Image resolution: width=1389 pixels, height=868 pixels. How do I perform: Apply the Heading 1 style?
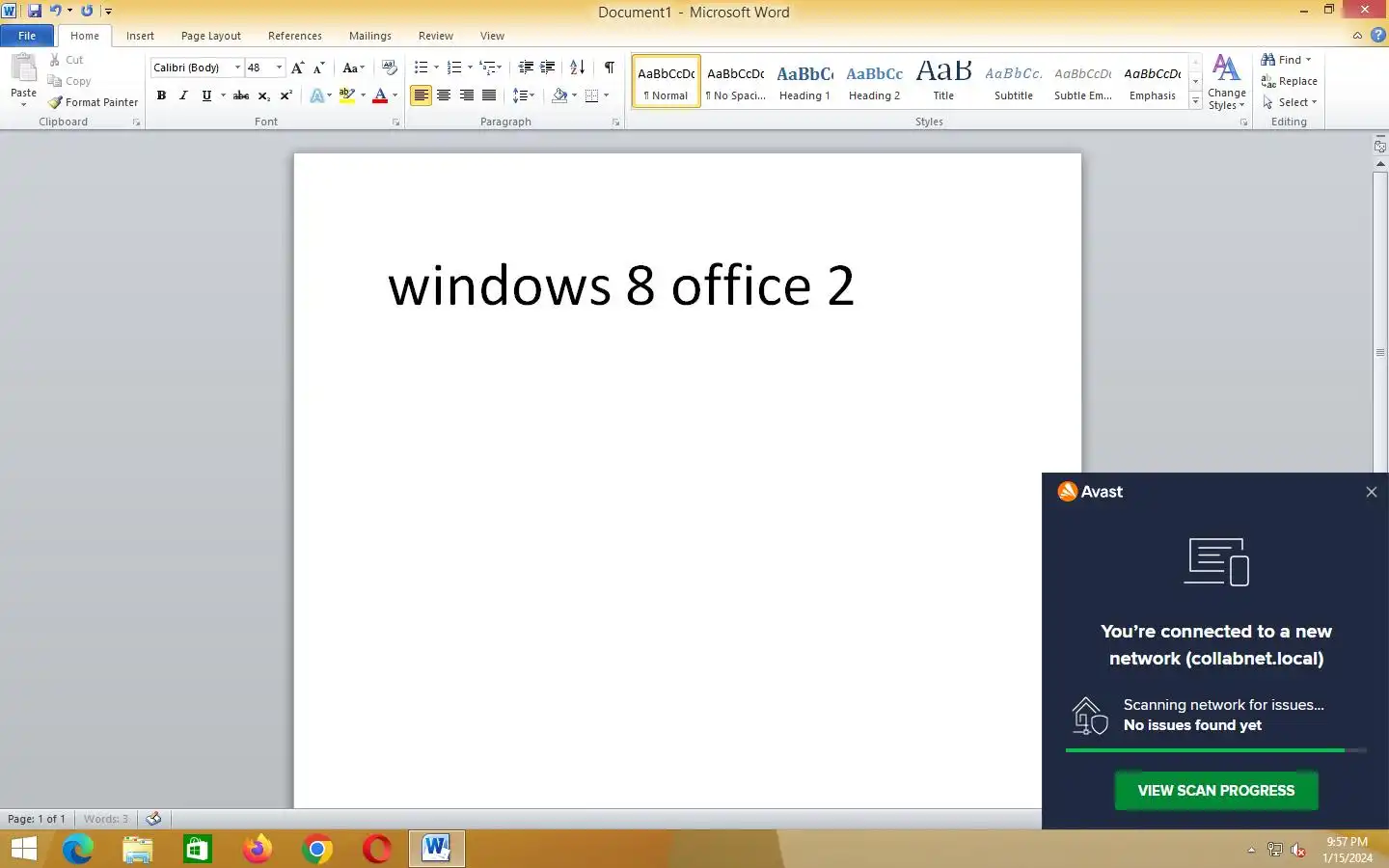tap(804, 81)
